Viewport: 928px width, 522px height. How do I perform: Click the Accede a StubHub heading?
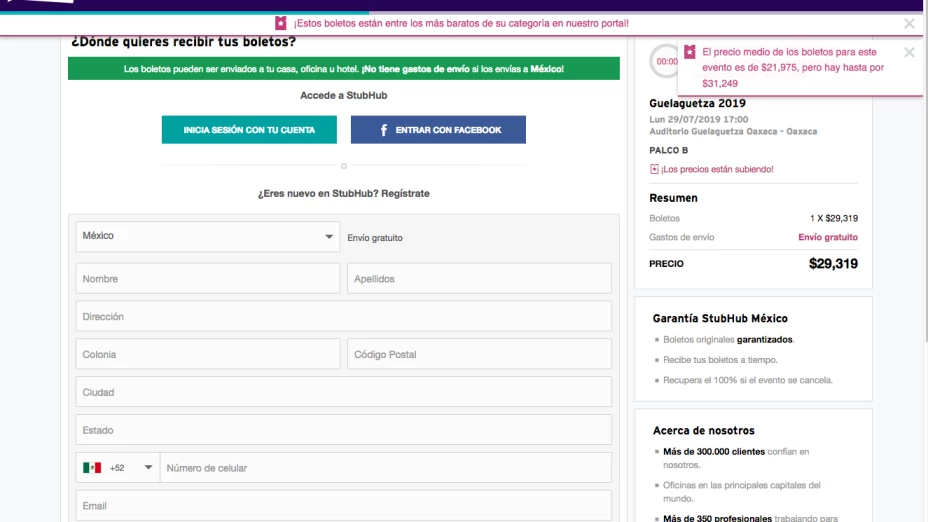[x=343, y=95]
